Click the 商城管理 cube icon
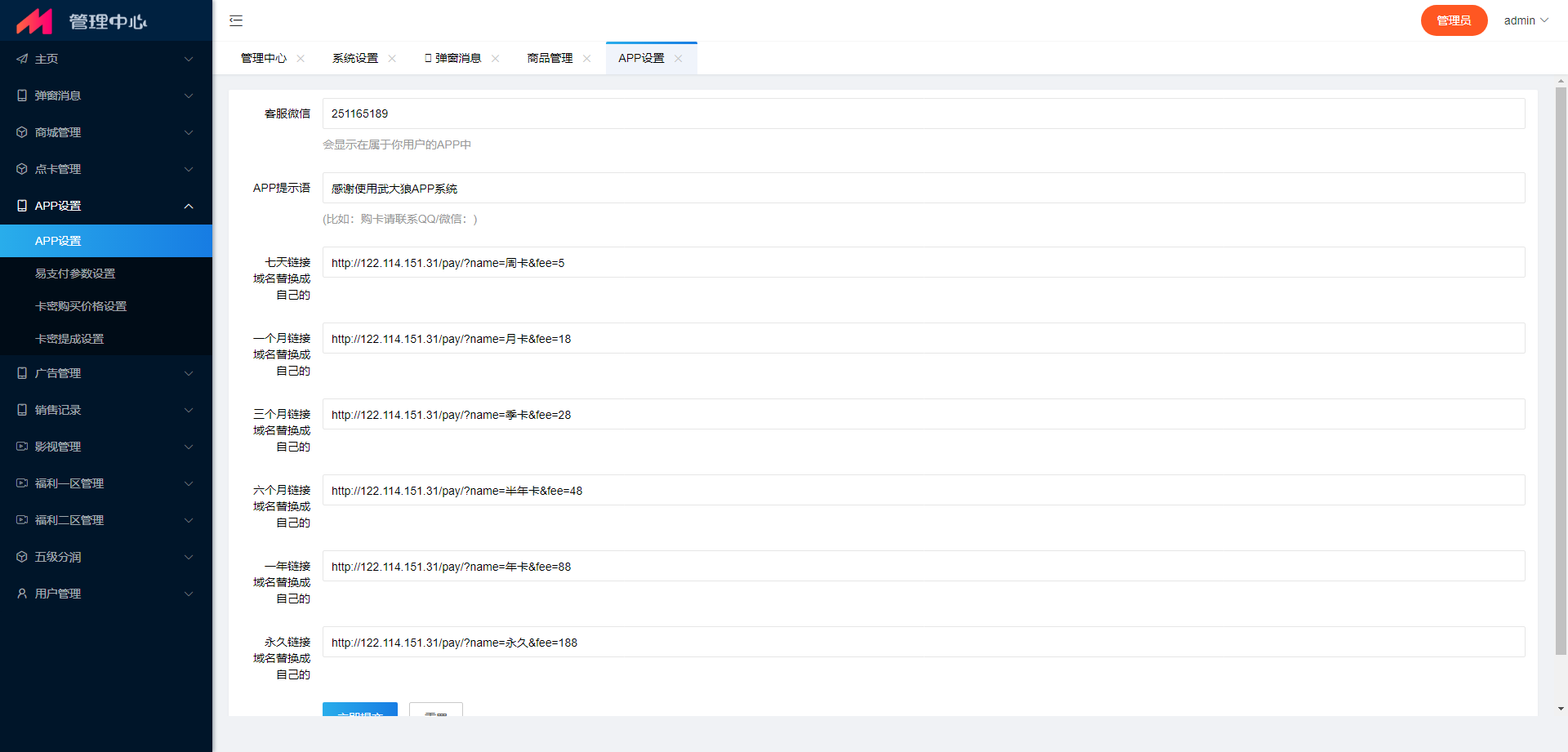The image size is (1568, 752). pos(22,132)
